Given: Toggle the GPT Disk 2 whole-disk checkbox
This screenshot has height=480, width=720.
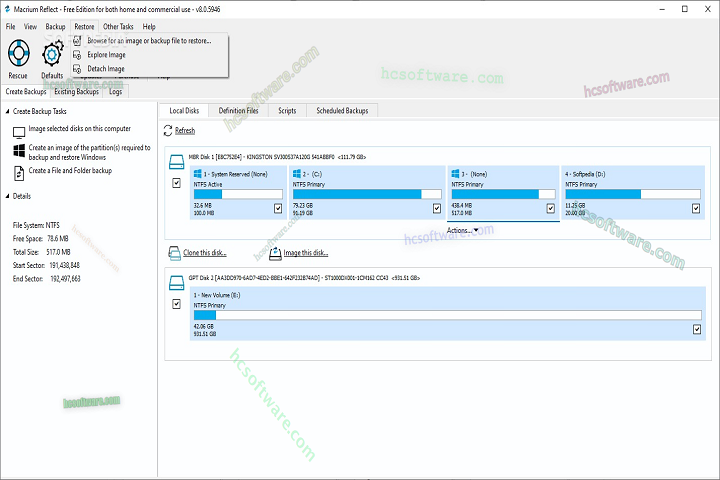Looking at the screenshot, I should point(176,304).
